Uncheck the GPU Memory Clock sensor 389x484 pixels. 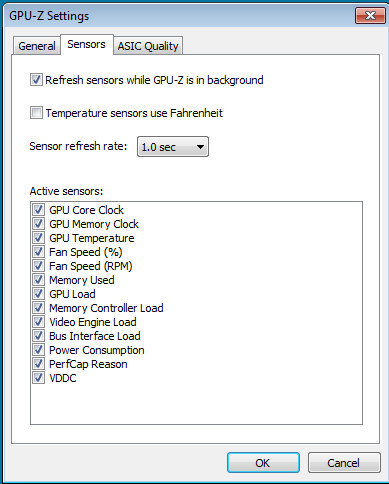point(38,224)
